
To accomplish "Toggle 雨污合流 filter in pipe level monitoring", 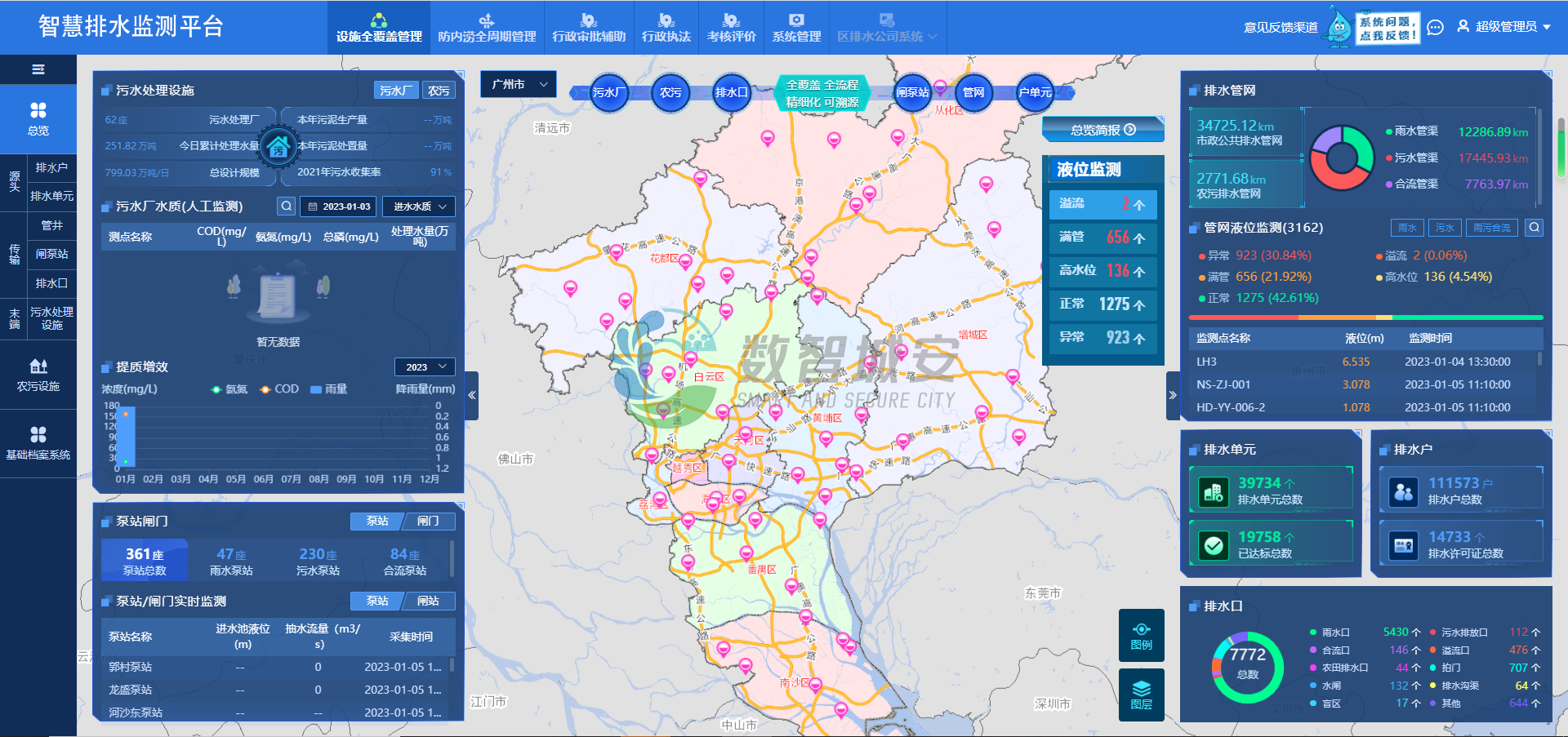I will point(1491,228).
